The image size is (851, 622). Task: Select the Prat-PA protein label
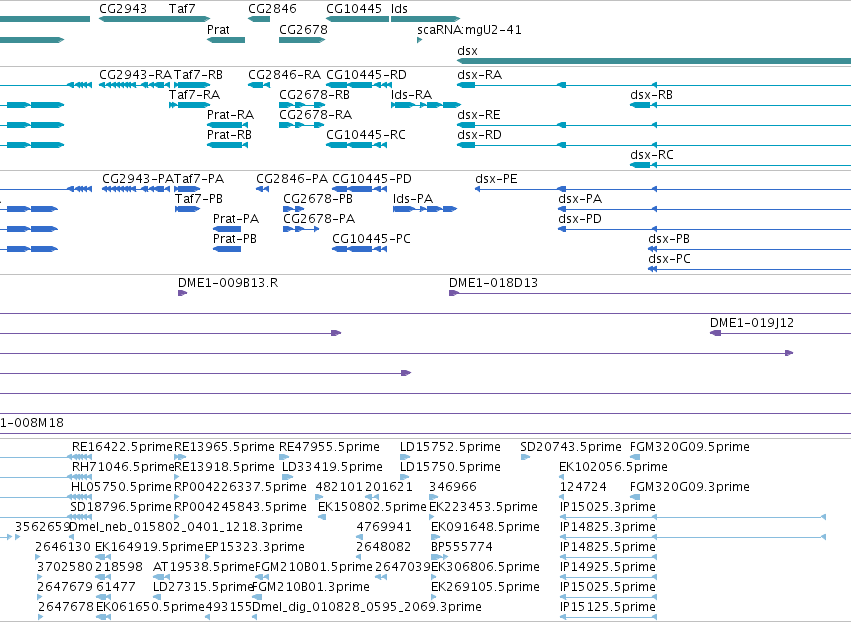[x=236, y=219]
